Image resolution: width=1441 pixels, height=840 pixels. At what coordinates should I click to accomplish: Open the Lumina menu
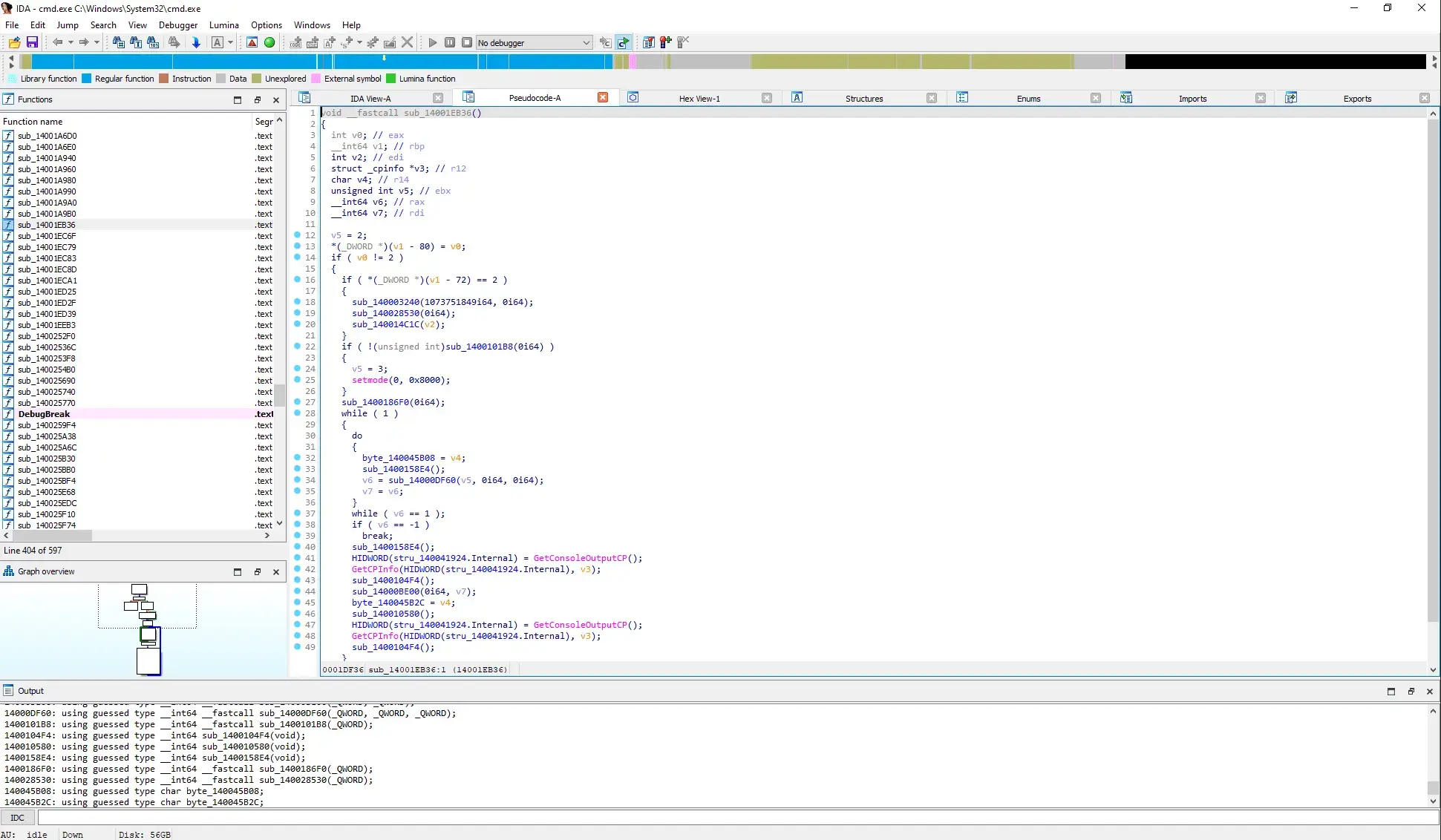click(x=224, y=24)
